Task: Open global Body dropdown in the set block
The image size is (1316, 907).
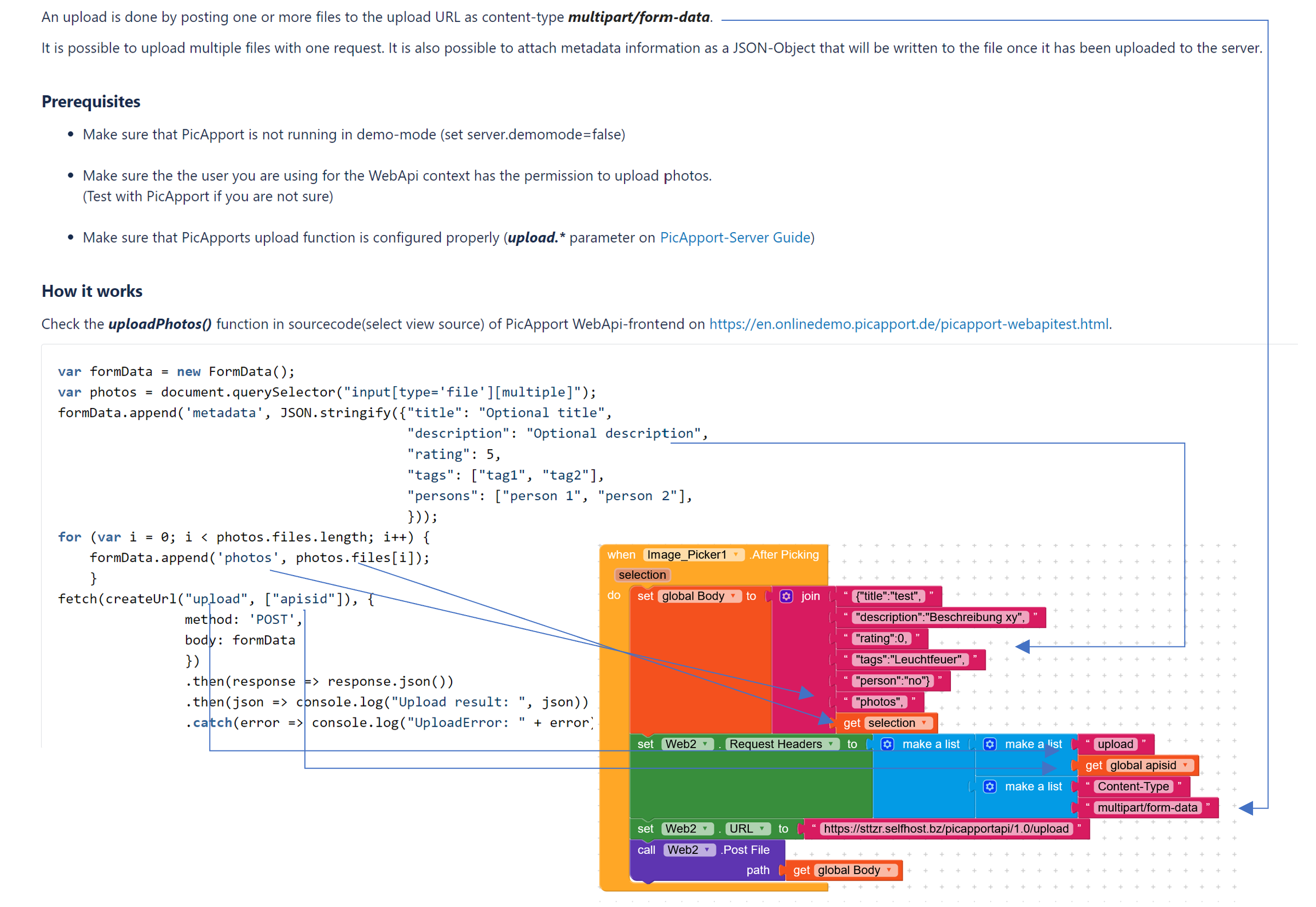Action: (x=732, y=595)
